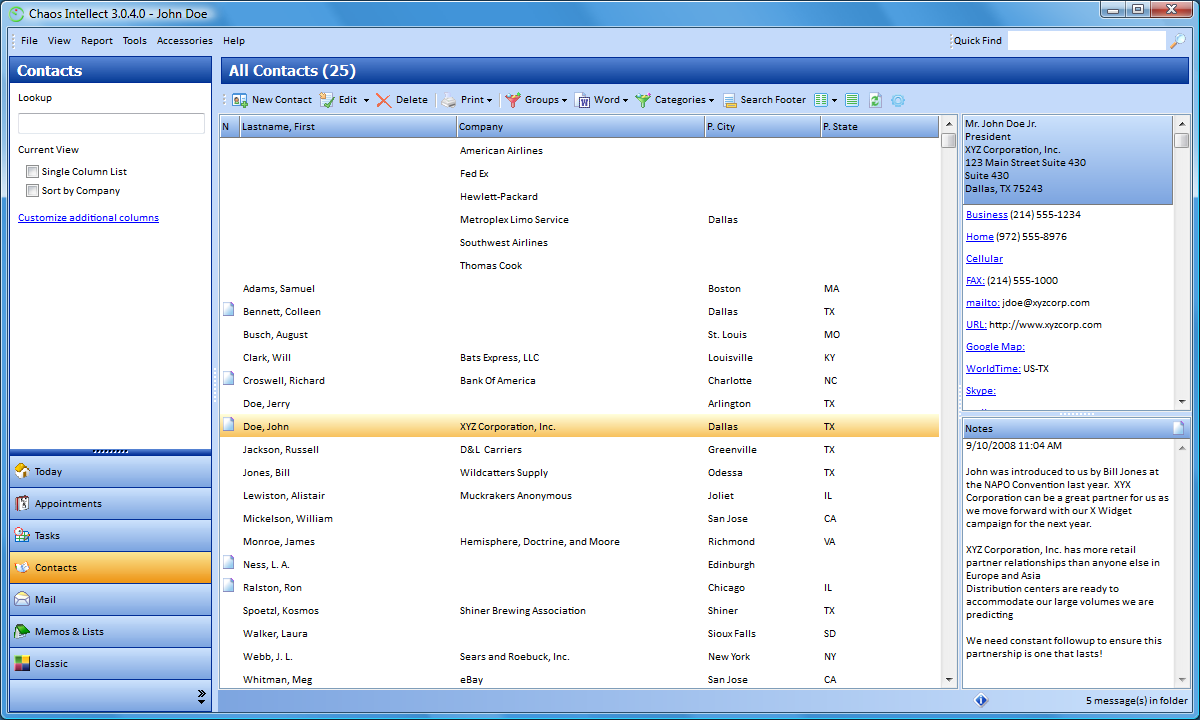The height and width of the screenshot is (720, 1200).
Task: Click the green refresh icon in toolbar
Action: (x=875, y=100)
